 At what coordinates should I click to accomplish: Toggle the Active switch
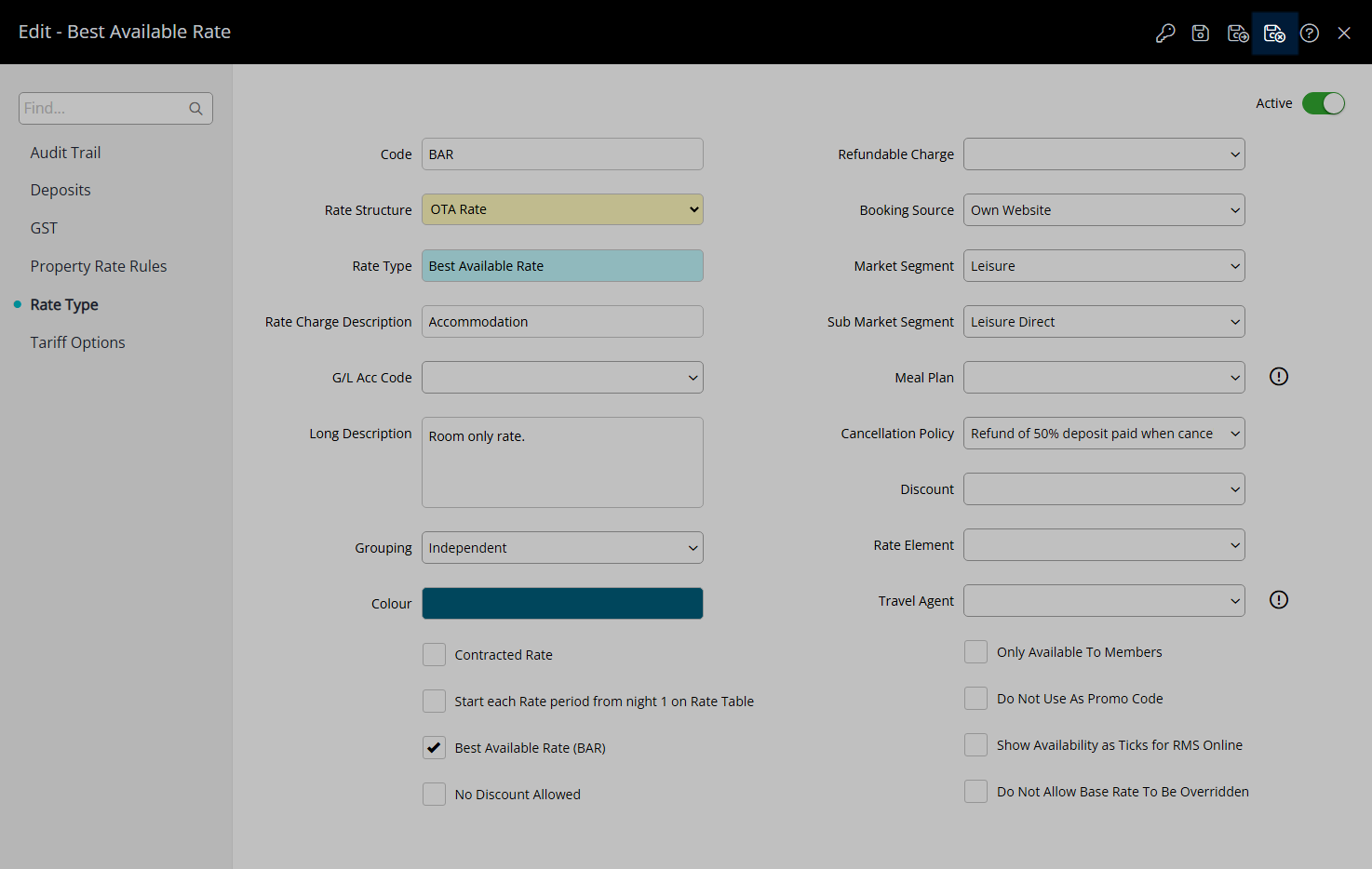coord(1324,103)
